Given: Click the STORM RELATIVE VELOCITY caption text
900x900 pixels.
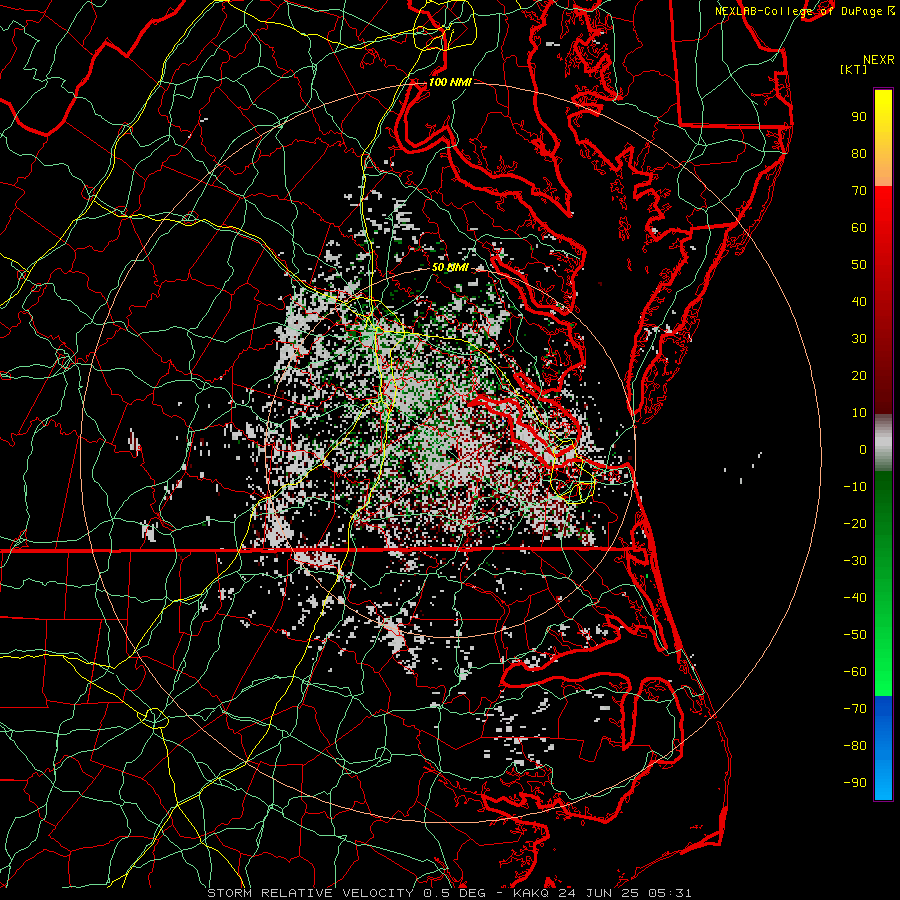Looking at the screenshot, I should coord(310,893).
